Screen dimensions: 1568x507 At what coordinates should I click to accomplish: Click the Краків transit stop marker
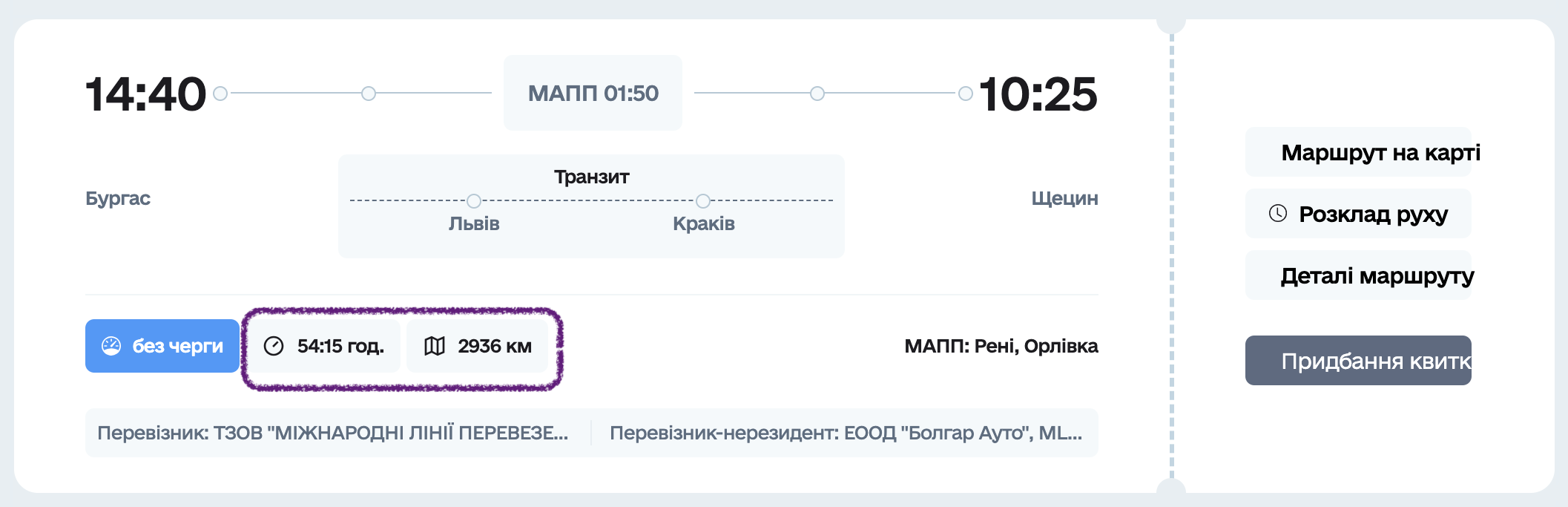(x=703, y=201)
